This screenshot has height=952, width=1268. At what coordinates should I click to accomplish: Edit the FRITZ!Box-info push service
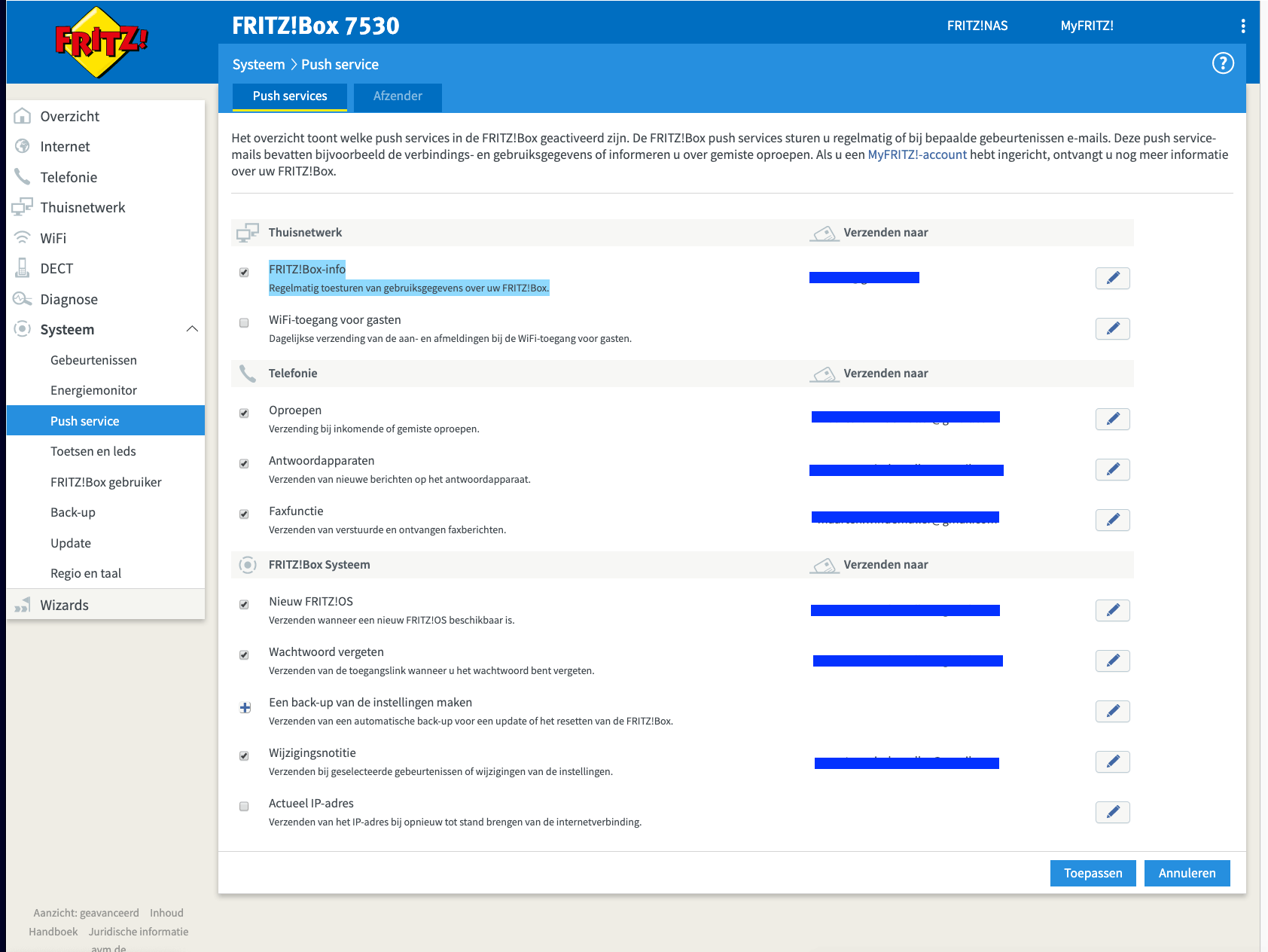coord(1113,278)
